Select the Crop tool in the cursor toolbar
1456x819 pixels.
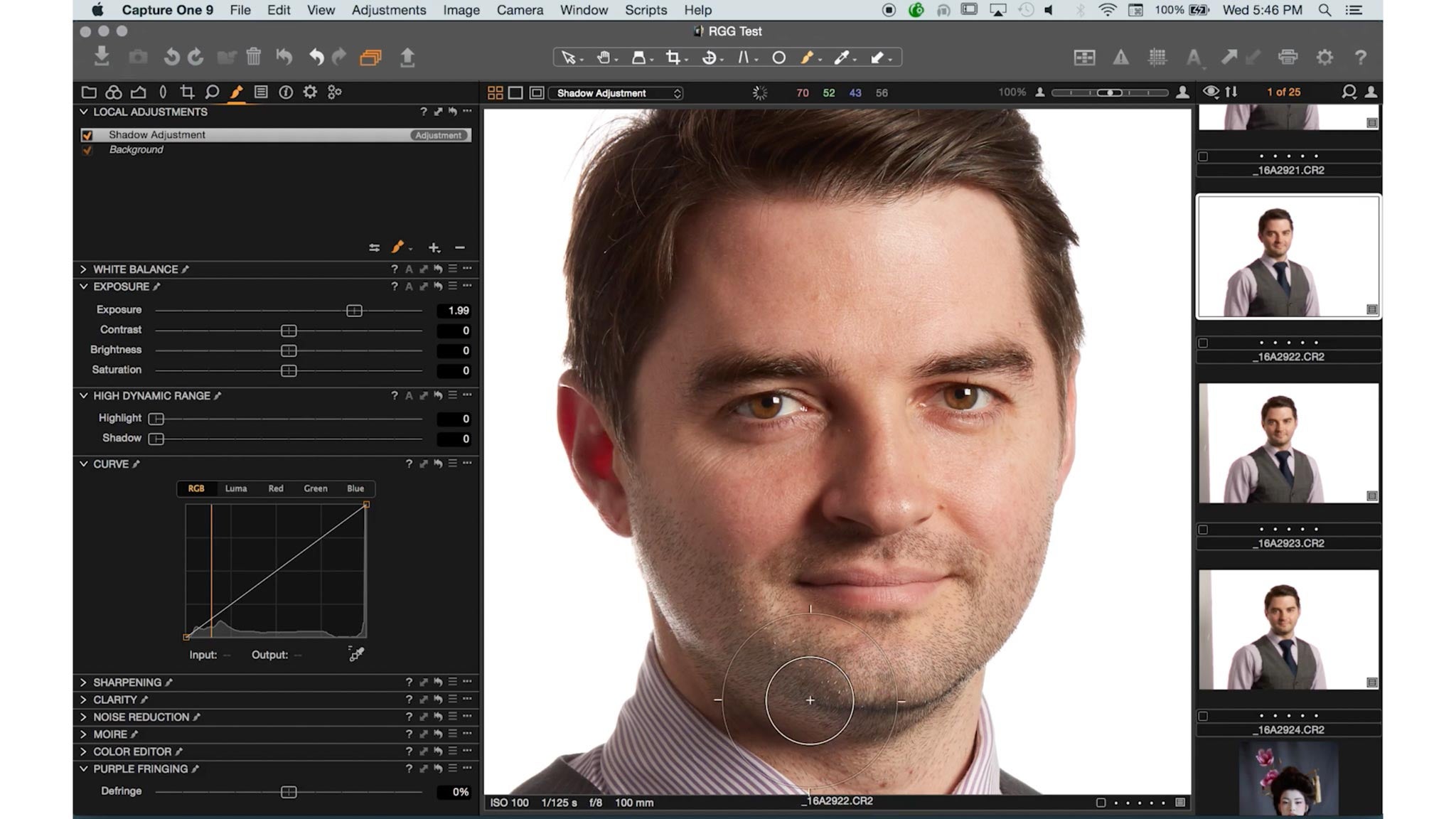tap(674, 58)
